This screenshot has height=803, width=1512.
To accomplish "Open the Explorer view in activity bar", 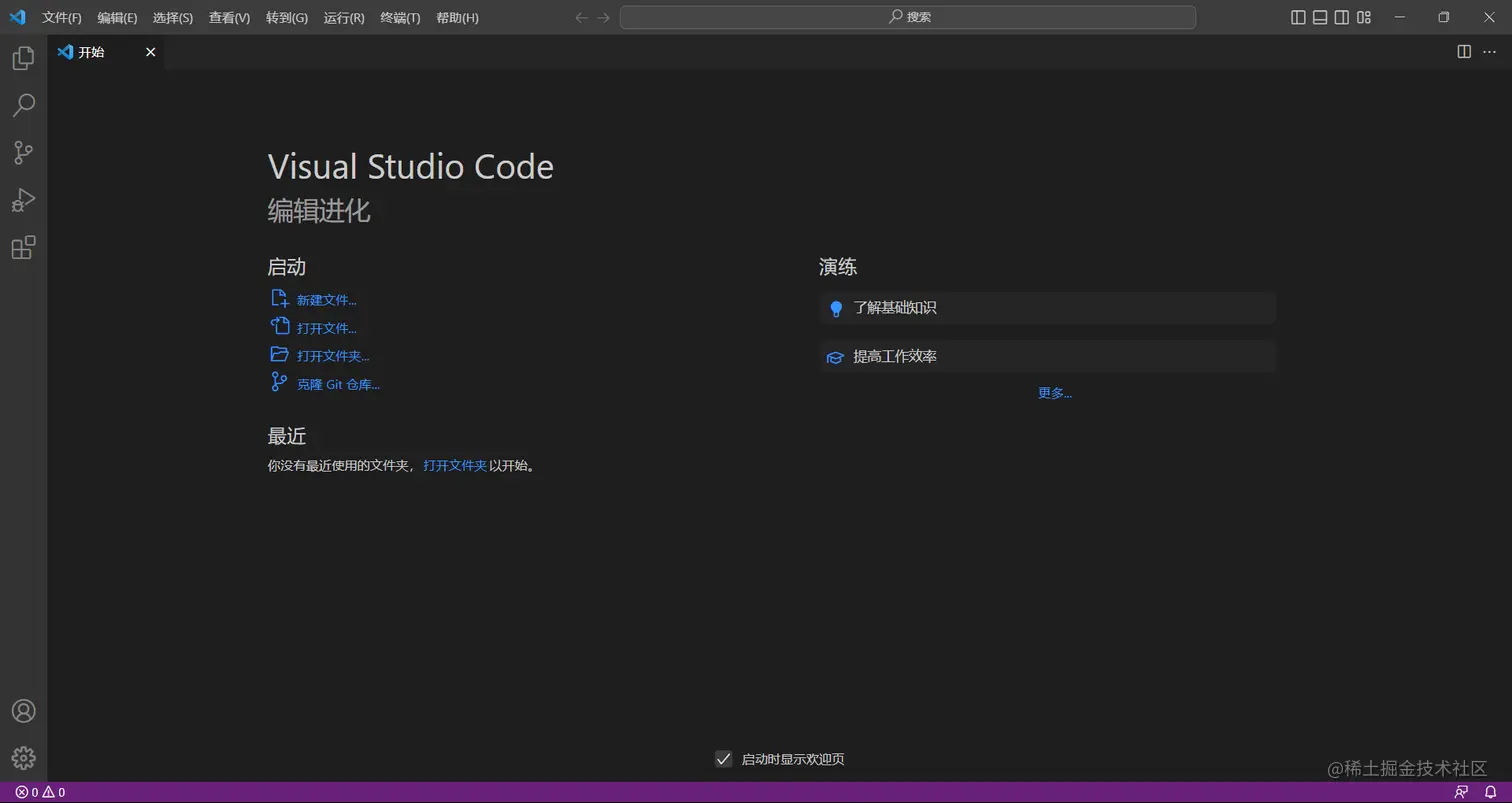I will coord(23,58).
